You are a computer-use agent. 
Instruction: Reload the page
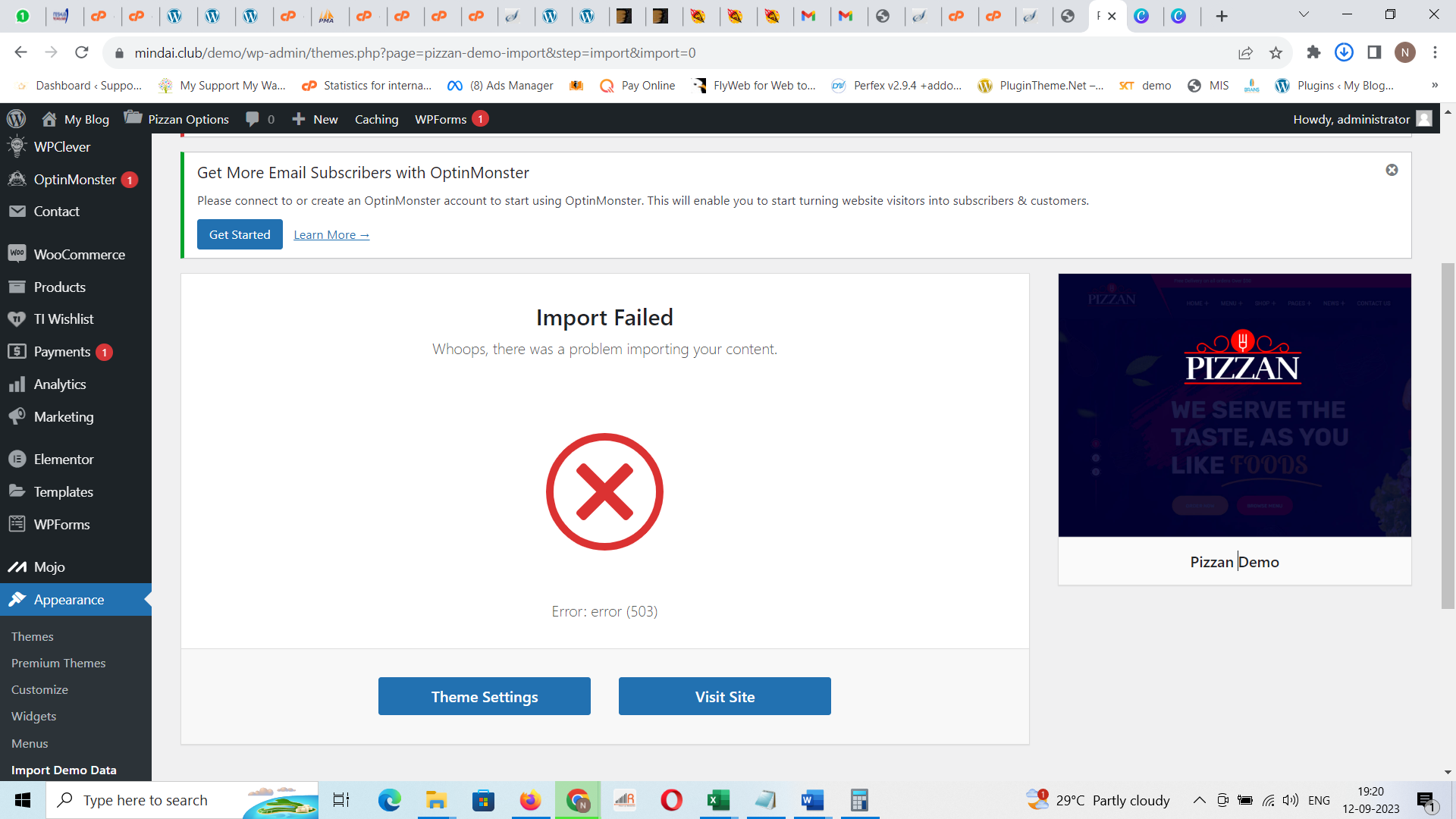tap(82, 52)
